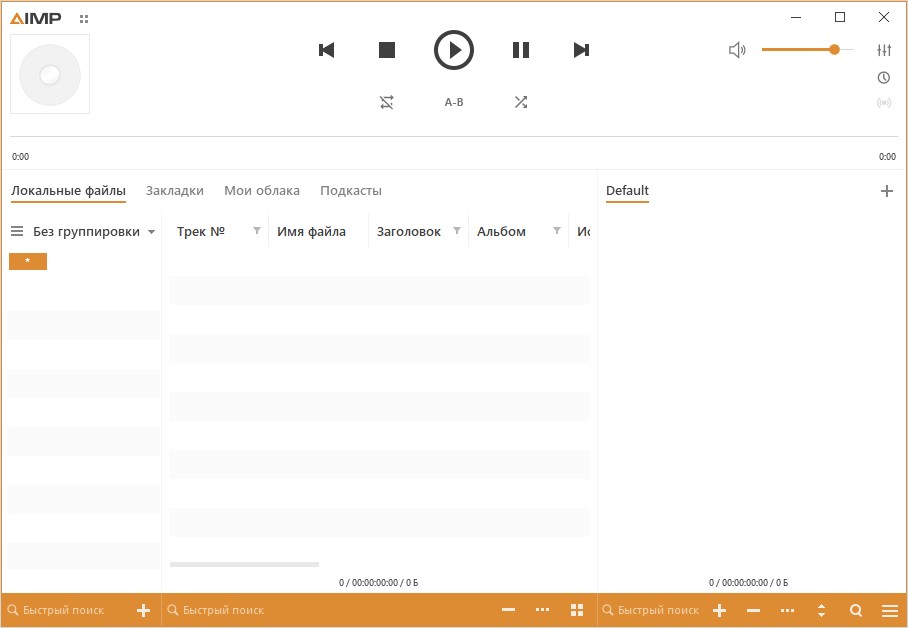
Task: Select the asterisk group item
Action: 28,261
